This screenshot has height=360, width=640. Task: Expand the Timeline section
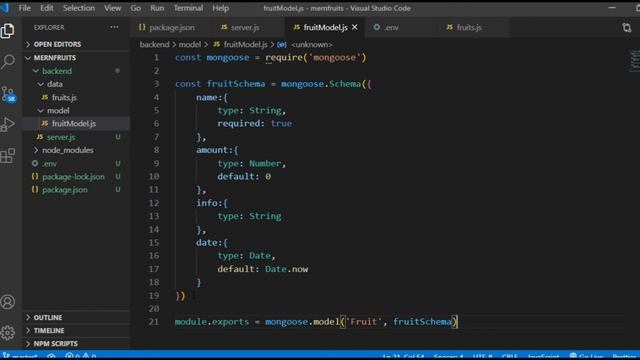(x=49, y=330)
